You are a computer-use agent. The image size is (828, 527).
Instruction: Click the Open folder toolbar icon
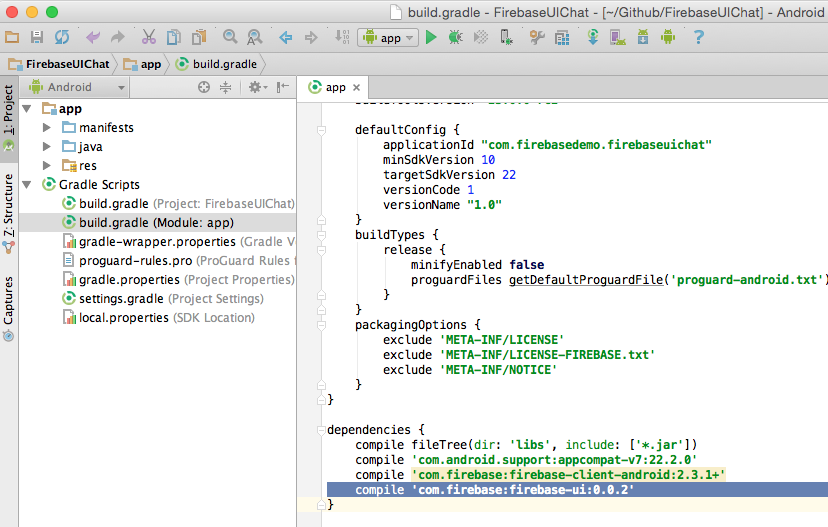click(12, 37)
